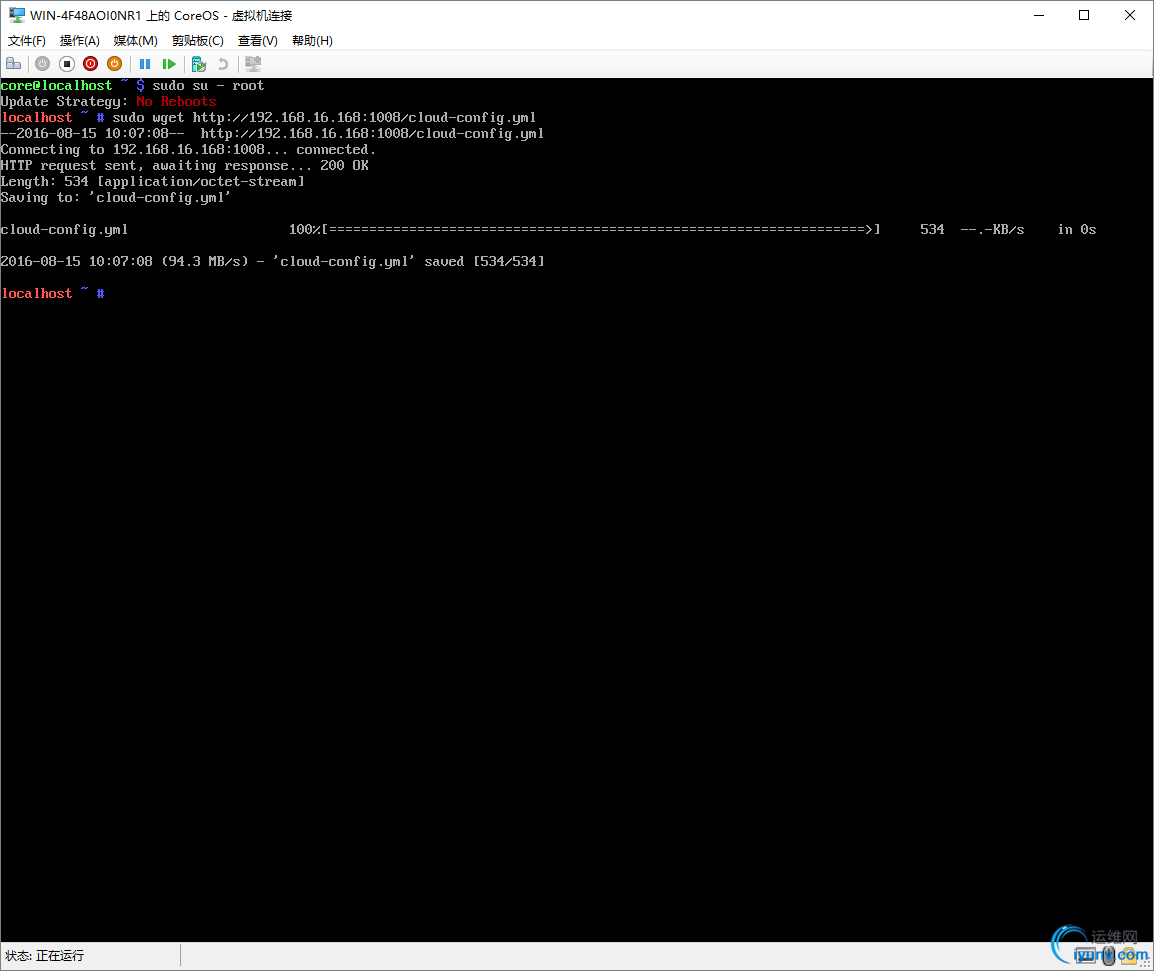The width and height of the screenshot is (1154, 971).
Task: Open the 媒体(M) menu
Action: point(135,40)
